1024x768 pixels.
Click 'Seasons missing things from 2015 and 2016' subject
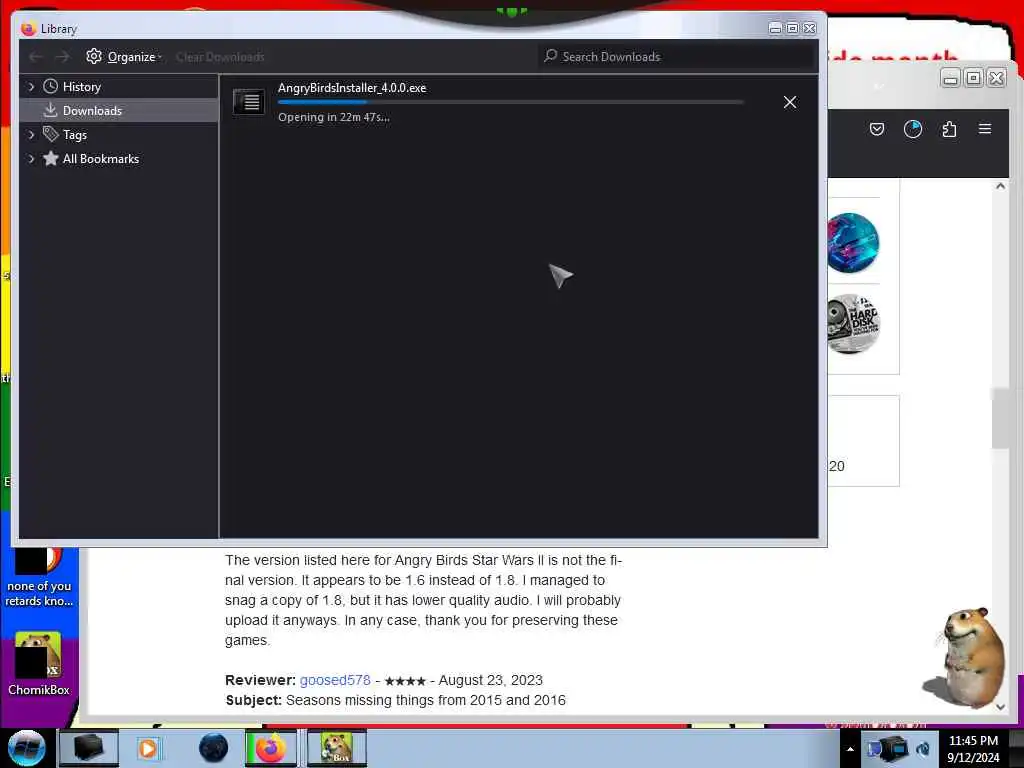click(425, 700)
